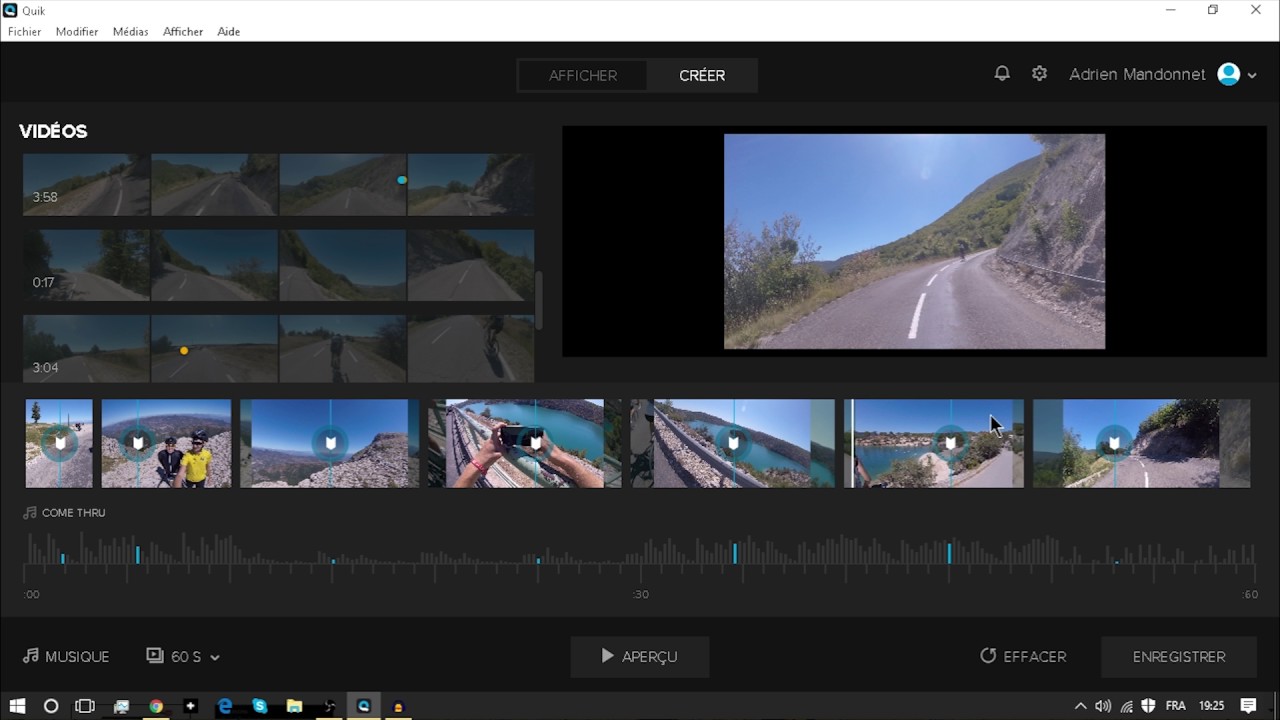Image resolution: width=1280 pixels, height=720 pixels.
Task: Click the Adrien Mandonnet account name
Action: 1137,75
